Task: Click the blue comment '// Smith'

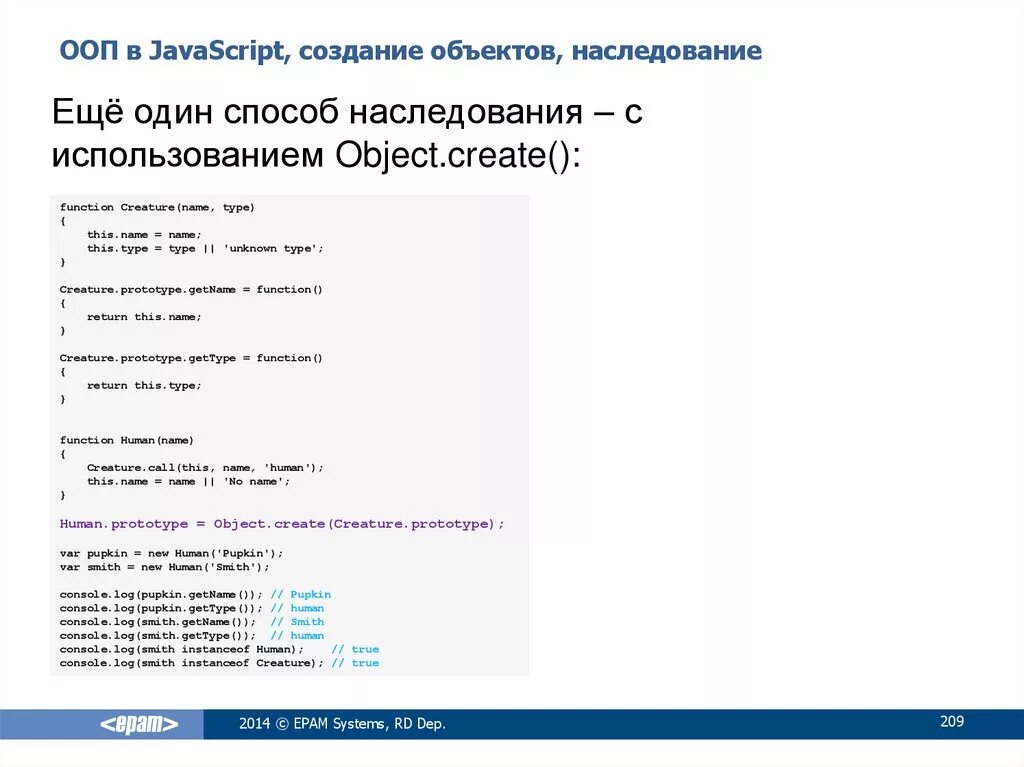Action: (297, 622)
